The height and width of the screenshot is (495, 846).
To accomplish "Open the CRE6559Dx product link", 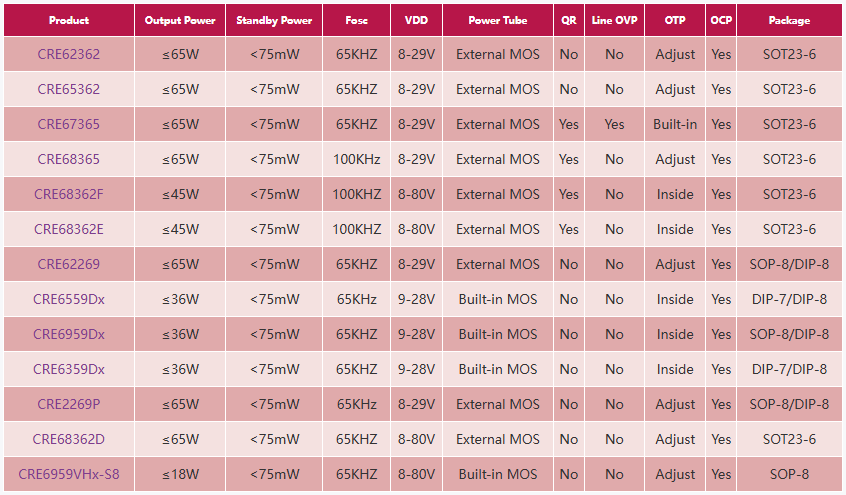I will (x=69, y=299).
